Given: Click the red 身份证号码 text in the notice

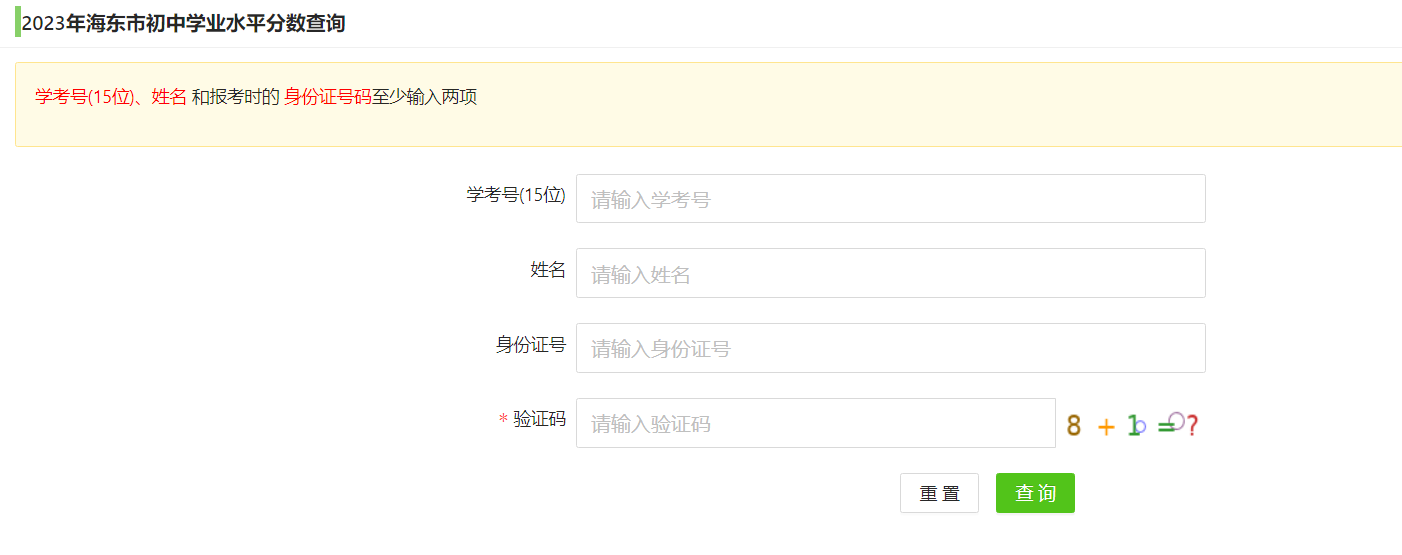Looking at the screenshot, I should (328, 97).
